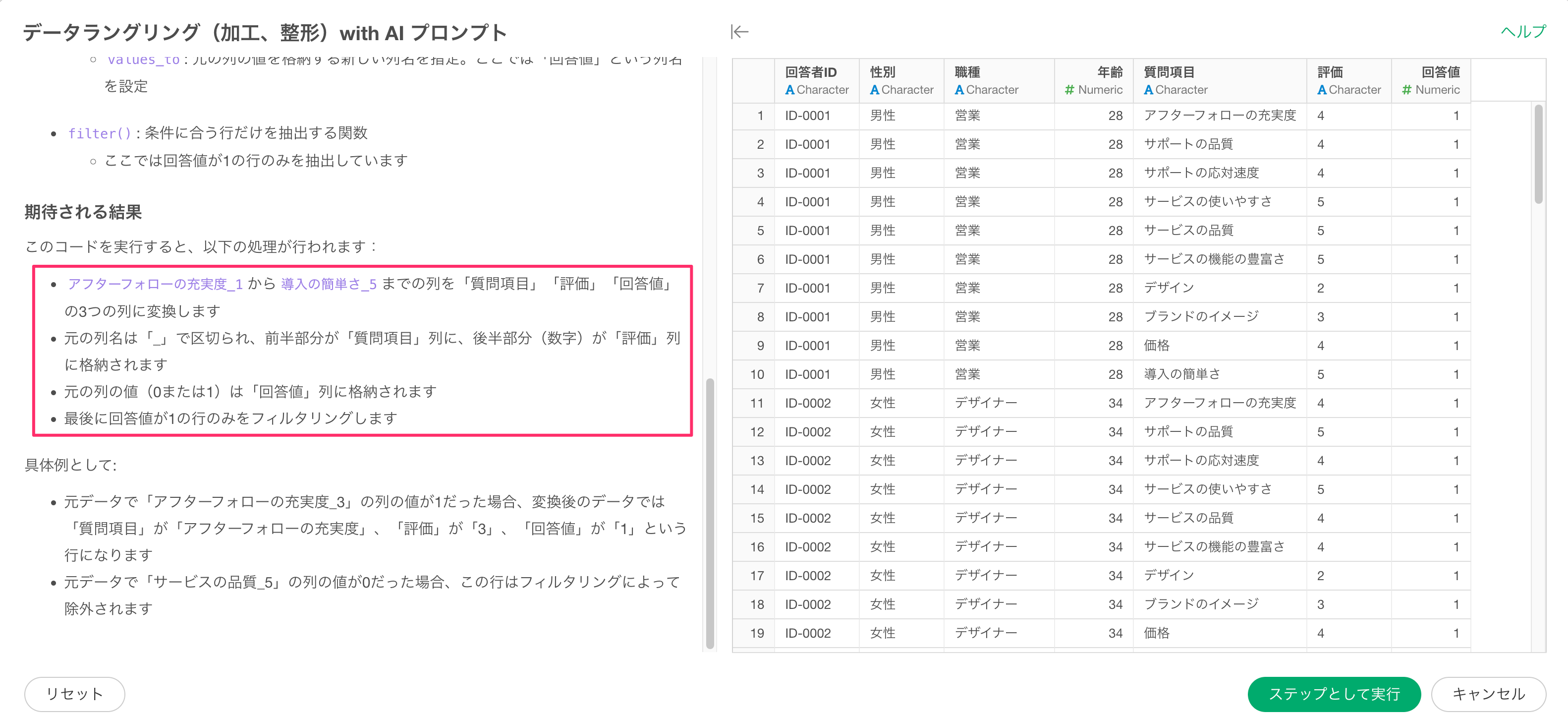This screenshot has width=1568, height=719.
Task: Click the filter() code link
Action: (x=99, y=133)
